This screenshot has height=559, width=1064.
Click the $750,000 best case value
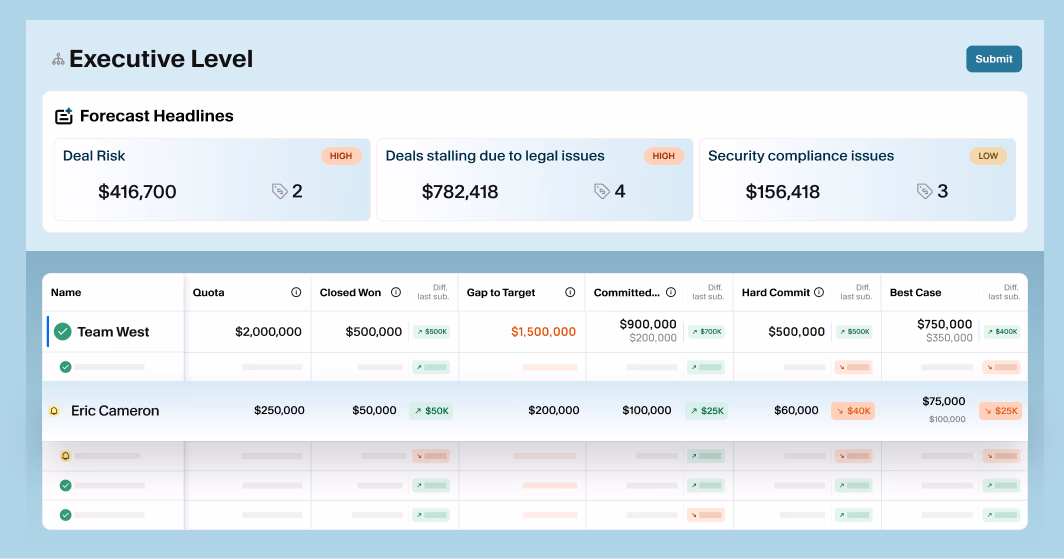pos(945,324)
